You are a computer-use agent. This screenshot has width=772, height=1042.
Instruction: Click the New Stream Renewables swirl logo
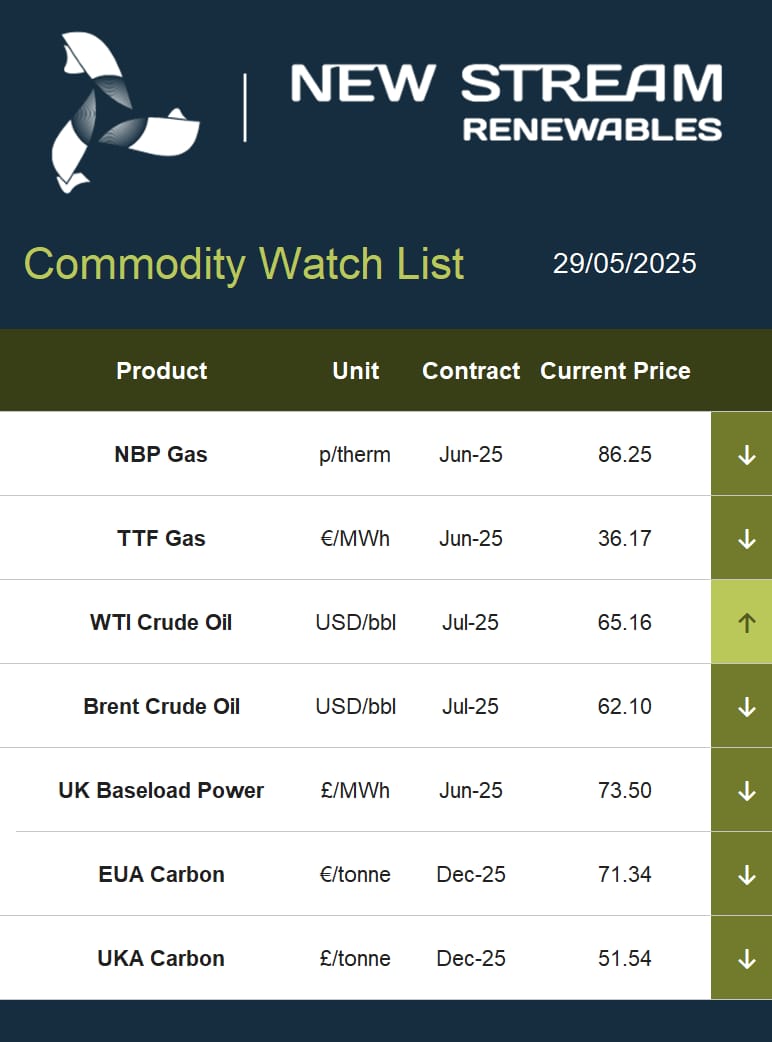tap(126, 112)
